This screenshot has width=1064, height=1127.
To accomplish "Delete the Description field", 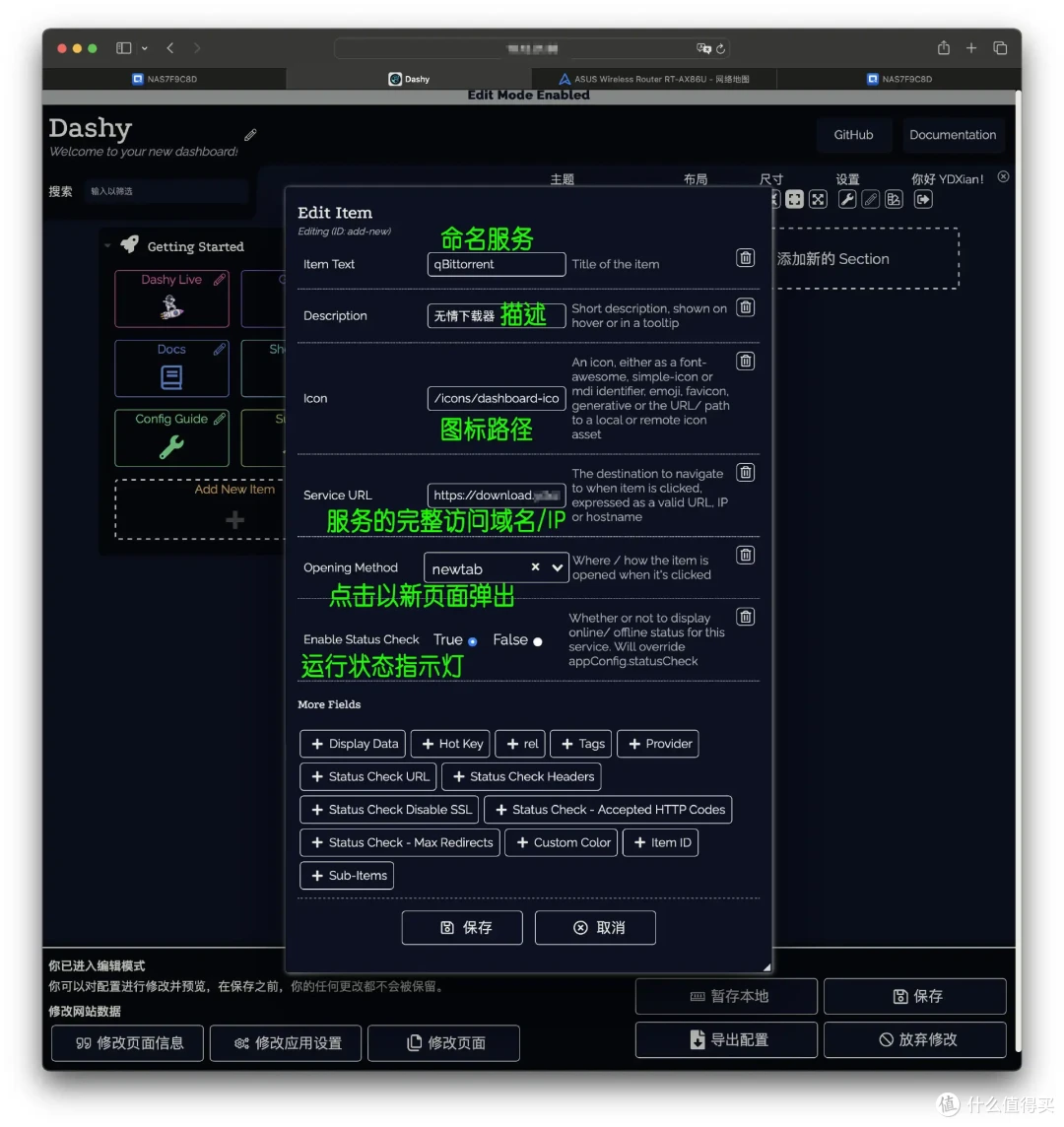I will [746, 307].
